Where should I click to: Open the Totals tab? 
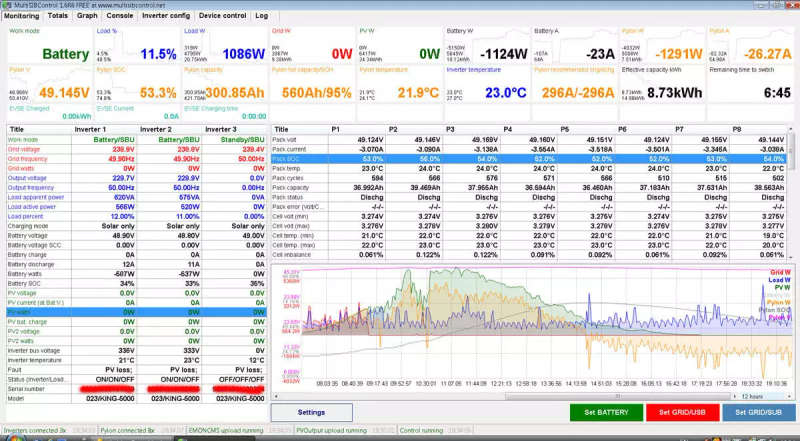58,16
